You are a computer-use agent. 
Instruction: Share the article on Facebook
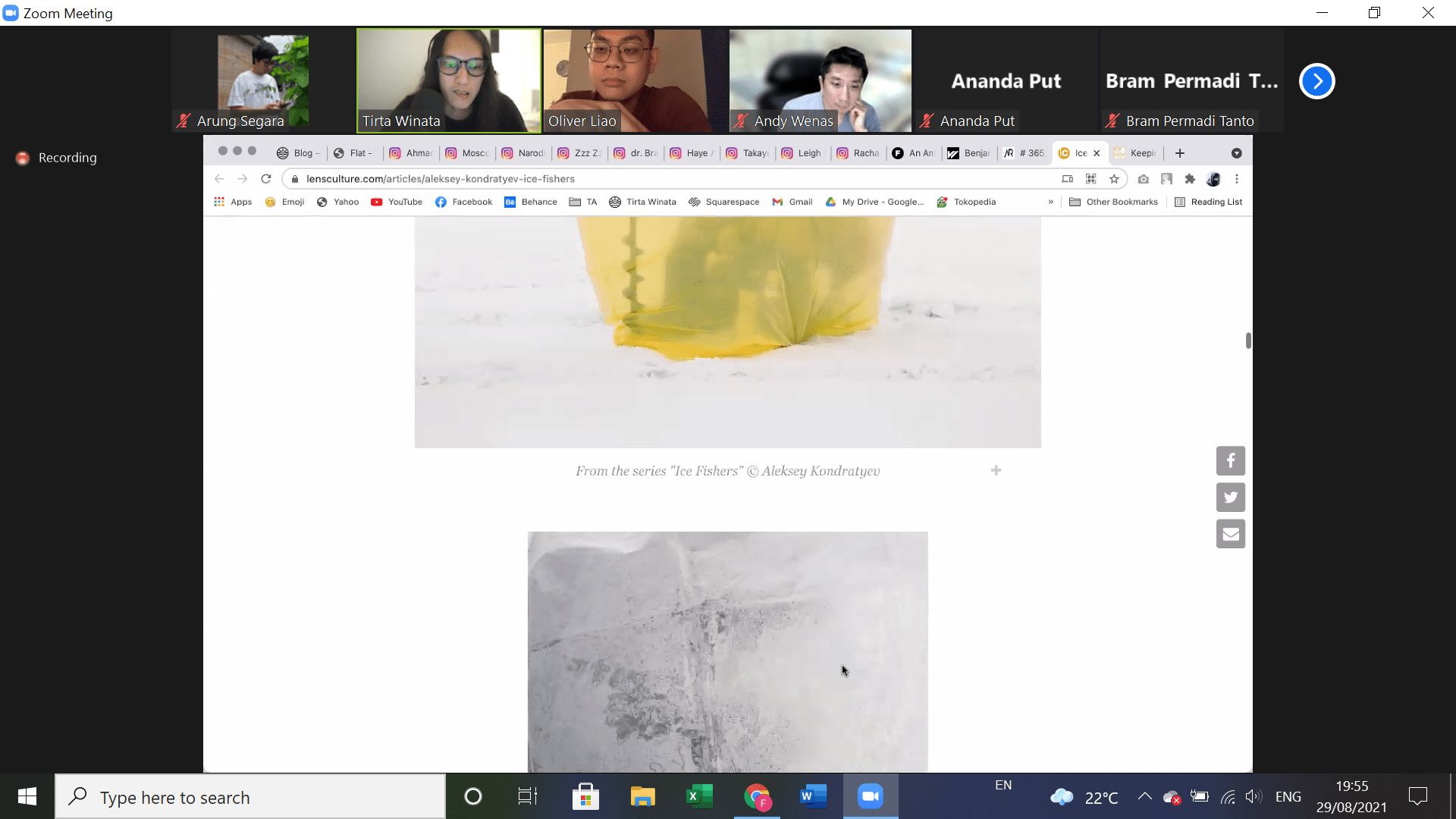coord(1231,460)
